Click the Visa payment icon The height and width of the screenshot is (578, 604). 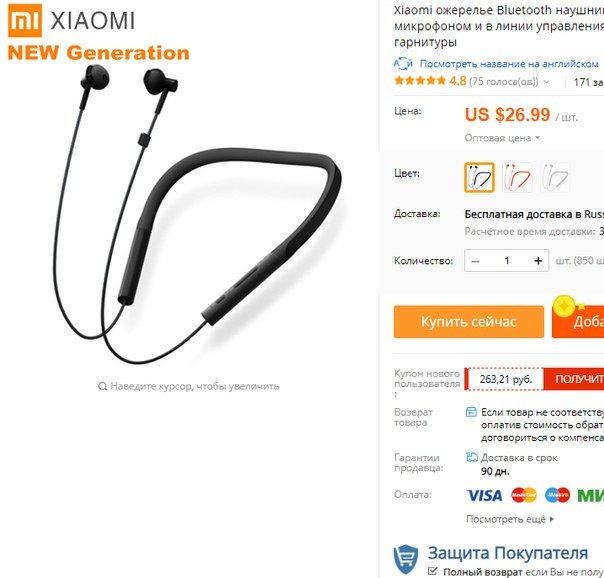point(484,495)
